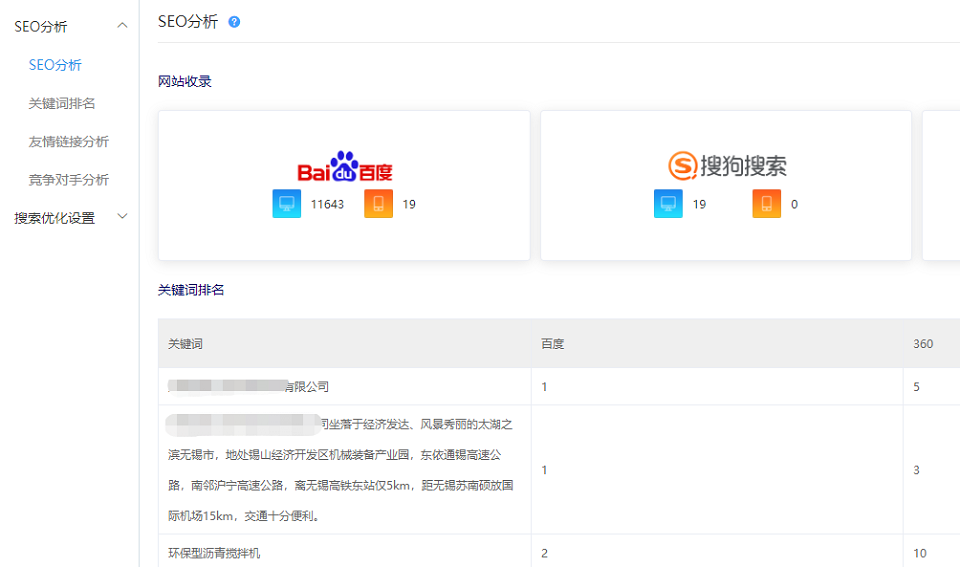Collapse the SEO分析 sidebar group
Viewport: 960px width, 567px height.
122,26
